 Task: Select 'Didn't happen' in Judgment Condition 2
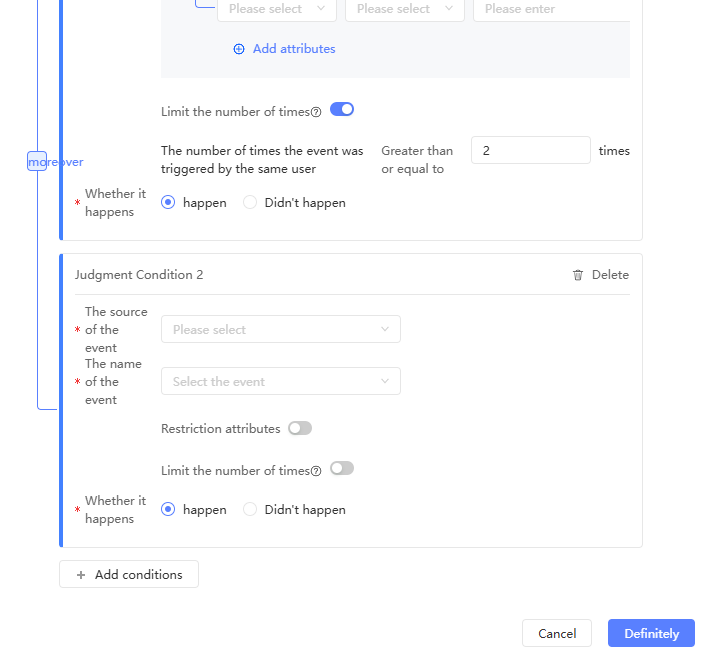pyautogui.click(x=251, y=509)
